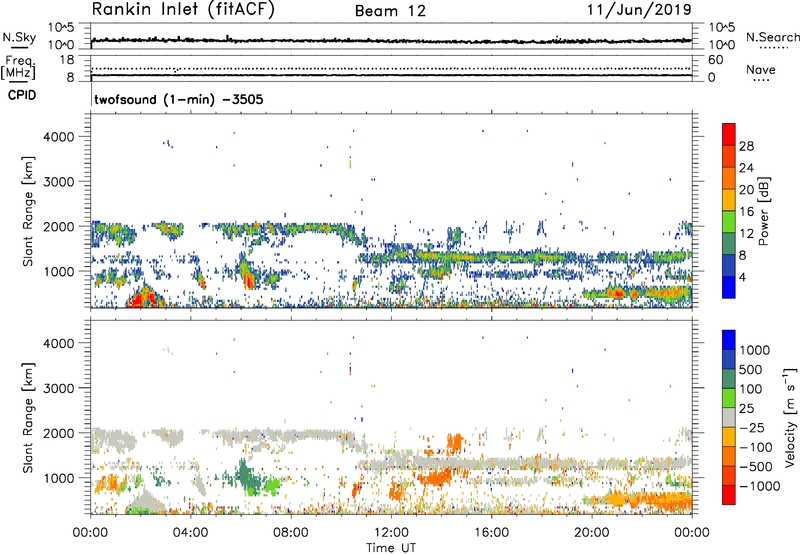This screenshot has height=554, width=800.
Task: Click the '04:00' time tick label
Action: (x=190, y=533)
